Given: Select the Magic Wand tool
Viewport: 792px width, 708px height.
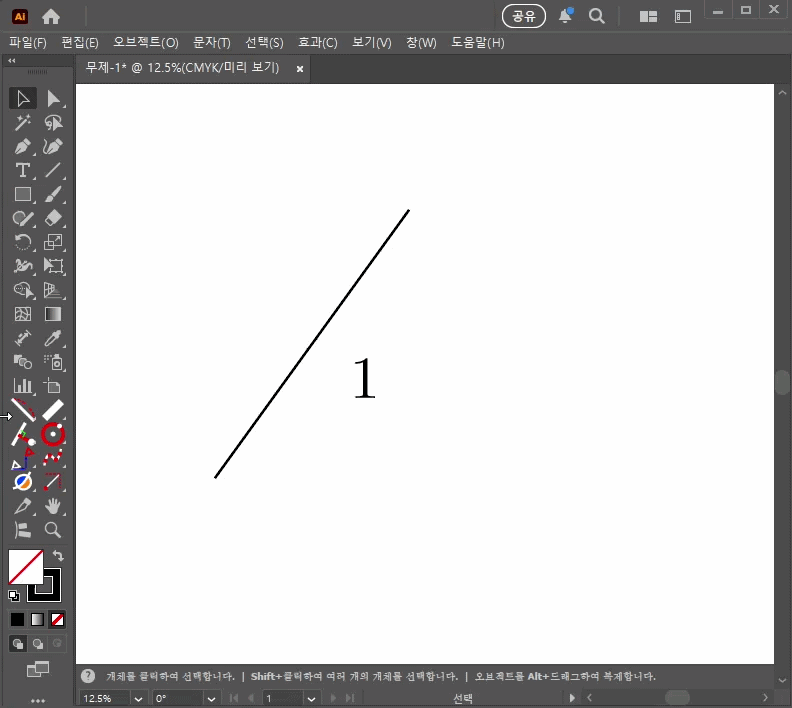Looking at the screenshot, I should coord(23,123).
